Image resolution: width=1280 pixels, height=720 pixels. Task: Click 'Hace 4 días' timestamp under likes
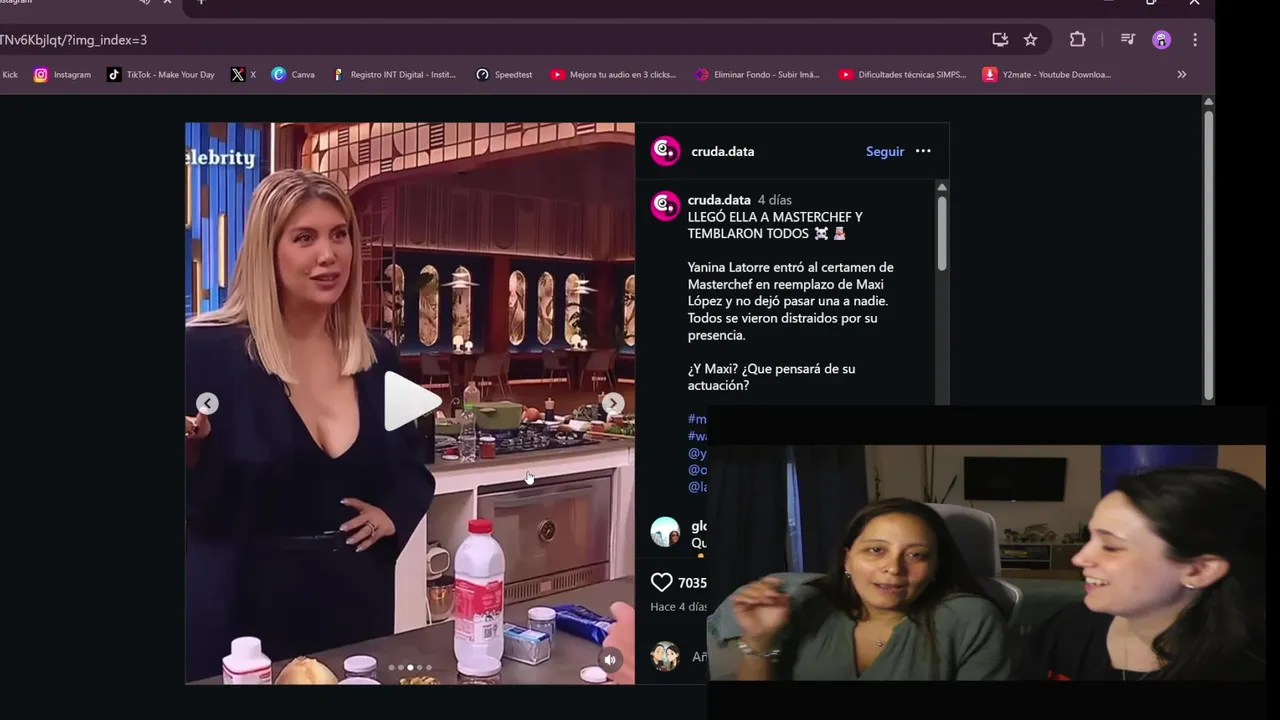678,607
